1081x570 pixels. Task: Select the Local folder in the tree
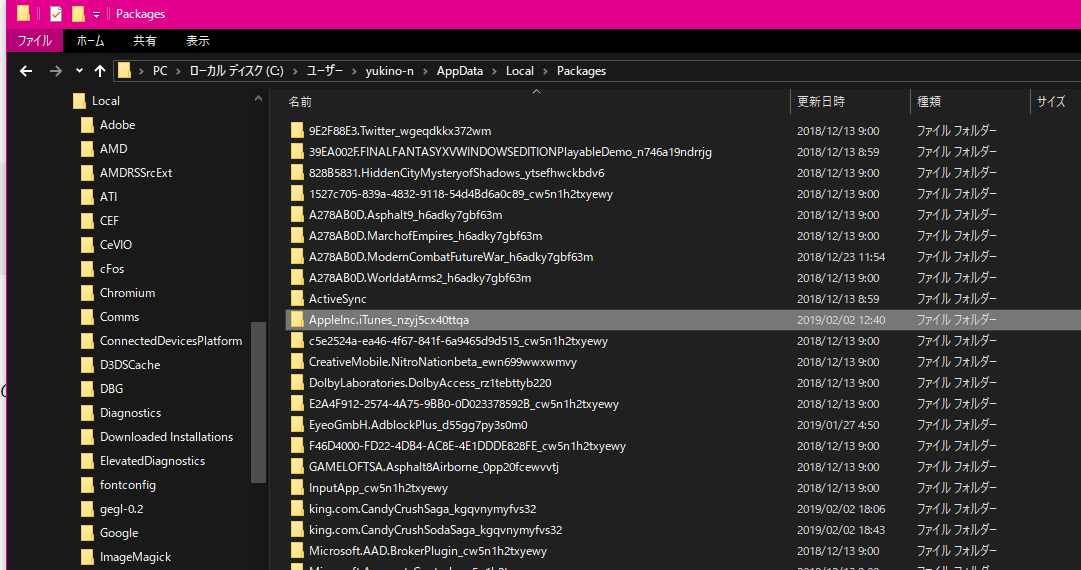(105, 101)
